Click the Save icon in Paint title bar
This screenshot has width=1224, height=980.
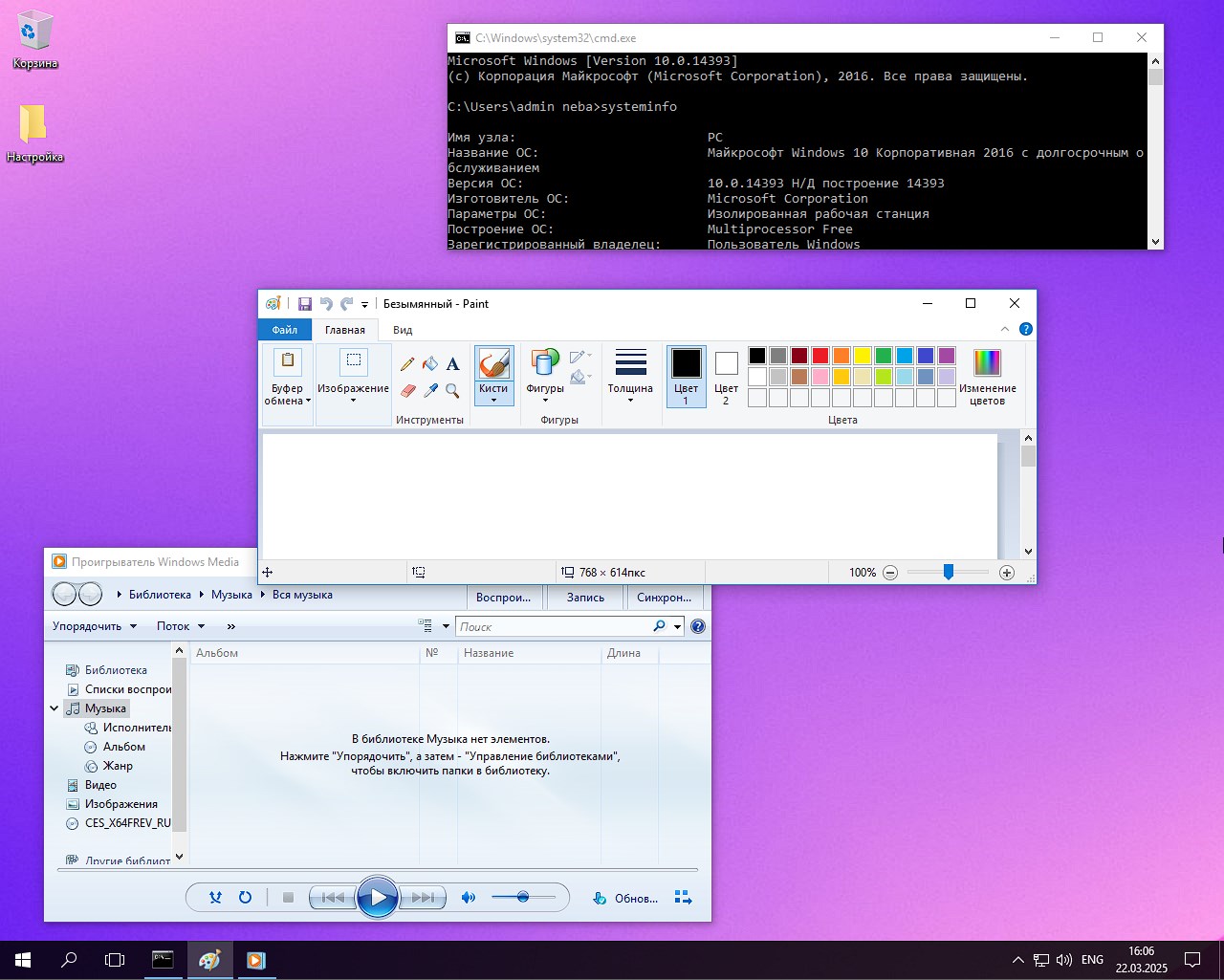coord(305,304)
